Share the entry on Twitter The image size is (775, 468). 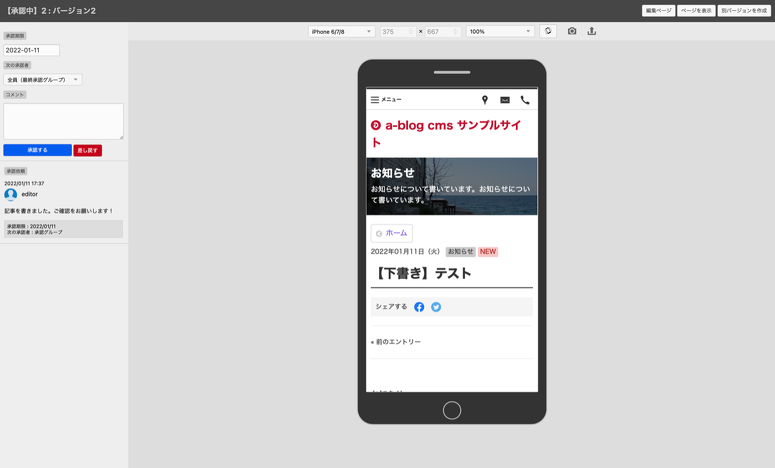(x=436, y=307)
